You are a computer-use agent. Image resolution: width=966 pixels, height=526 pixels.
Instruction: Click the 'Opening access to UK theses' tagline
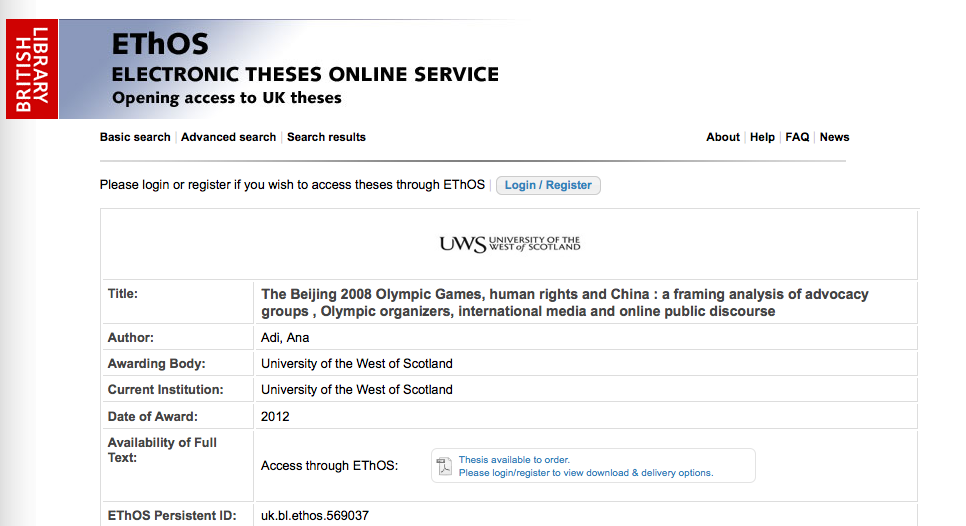tap(227, 98)
